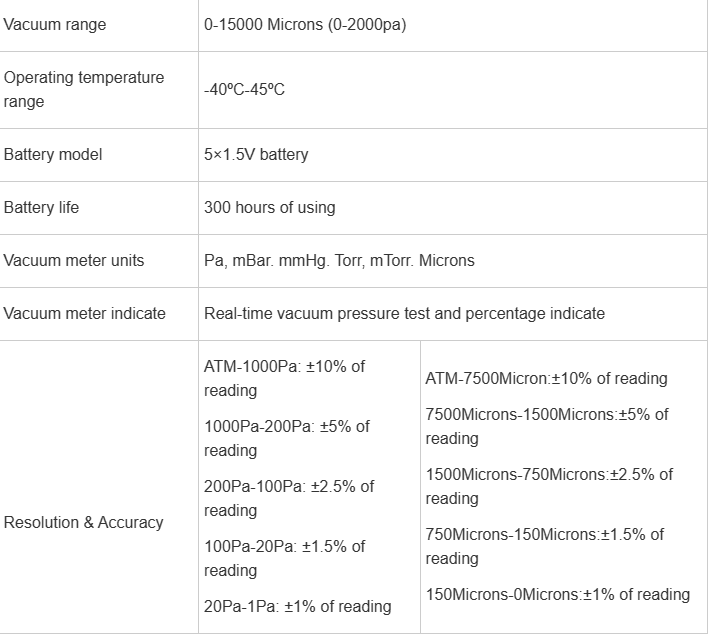Click the "Battery life" label cell
709x634 pixels.
[41, 207]
